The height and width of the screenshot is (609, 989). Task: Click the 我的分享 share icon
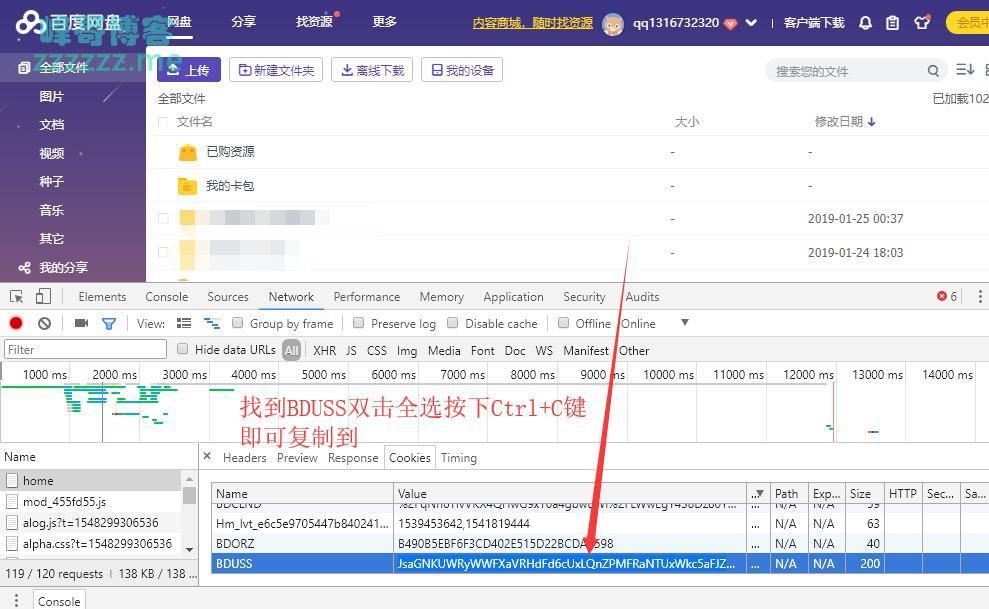pyautogui.click(x=25, y=268)
